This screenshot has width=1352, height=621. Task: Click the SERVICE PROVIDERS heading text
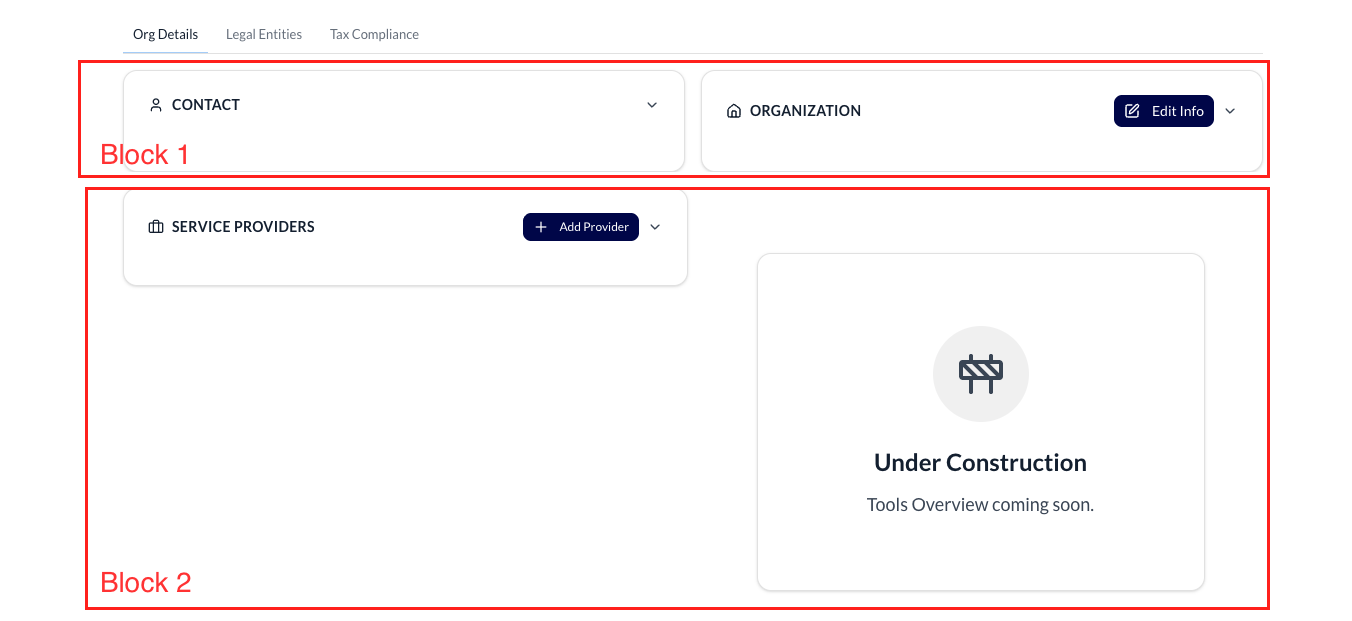pos(243,227)
